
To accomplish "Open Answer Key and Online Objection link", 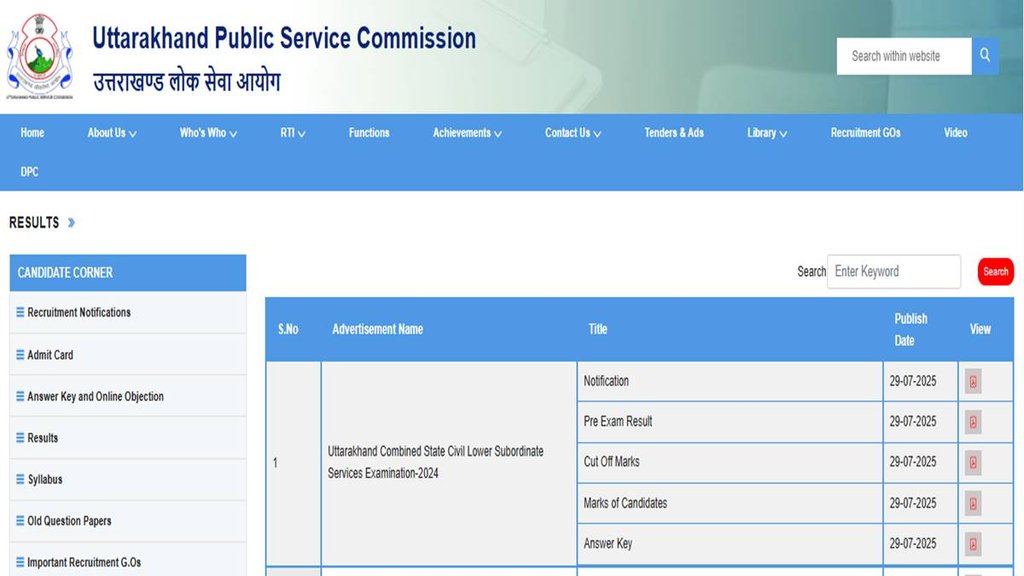I will [95, 396].
